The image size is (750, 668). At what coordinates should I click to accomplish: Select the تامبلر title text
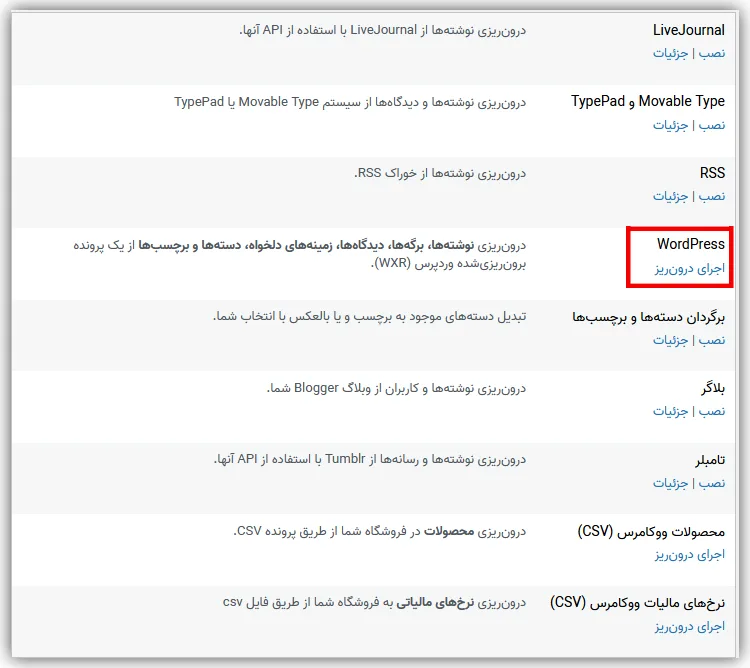click(x=710, y=460)
